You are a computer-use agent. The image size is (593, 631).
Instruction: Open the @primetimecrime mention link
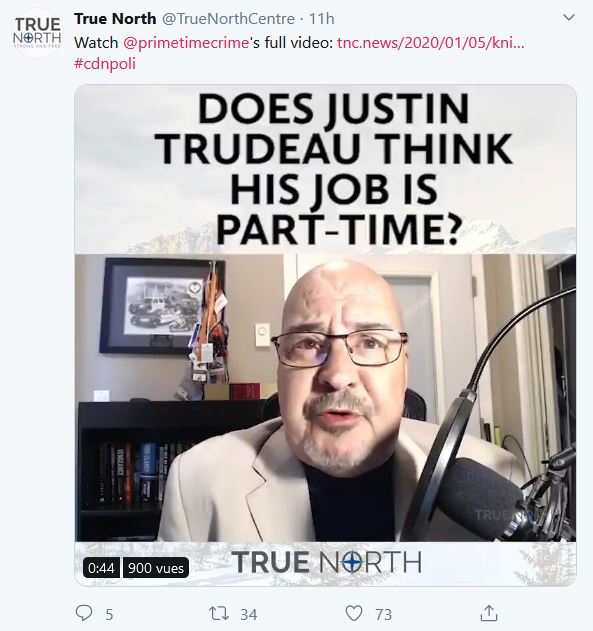(x=186, y=43)
